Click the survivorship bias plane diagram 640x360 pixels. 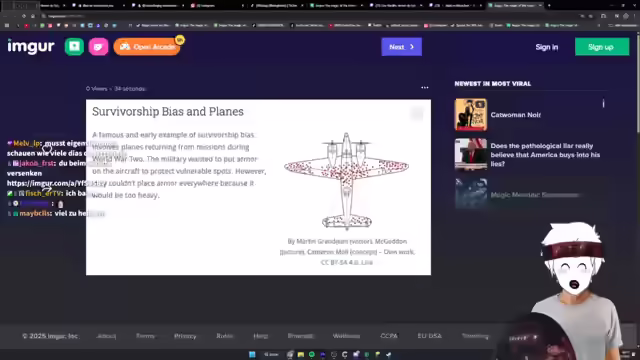(347, 181)
